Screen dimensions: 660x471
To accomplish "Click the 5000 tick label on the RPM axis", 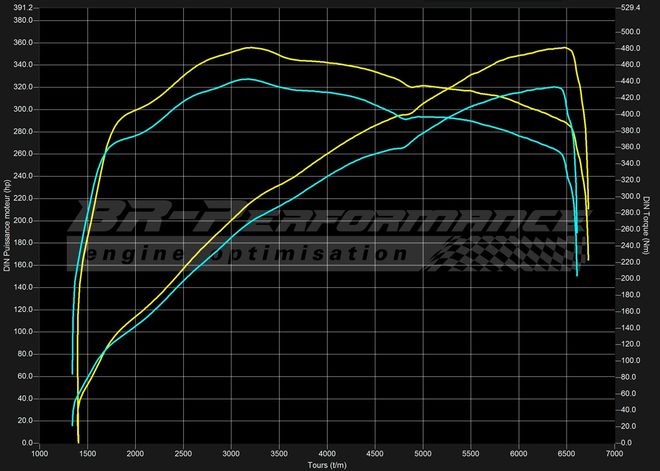I will pos(424,453).
